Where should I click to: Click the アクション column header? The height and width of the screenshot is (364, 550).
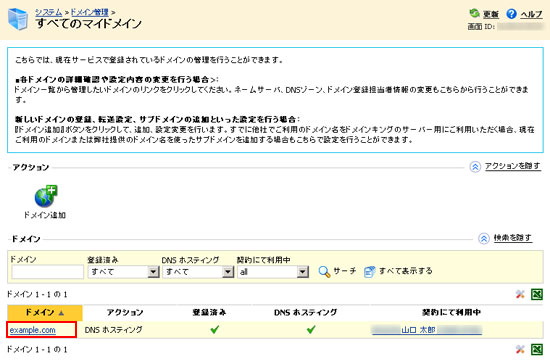point(125,312)
